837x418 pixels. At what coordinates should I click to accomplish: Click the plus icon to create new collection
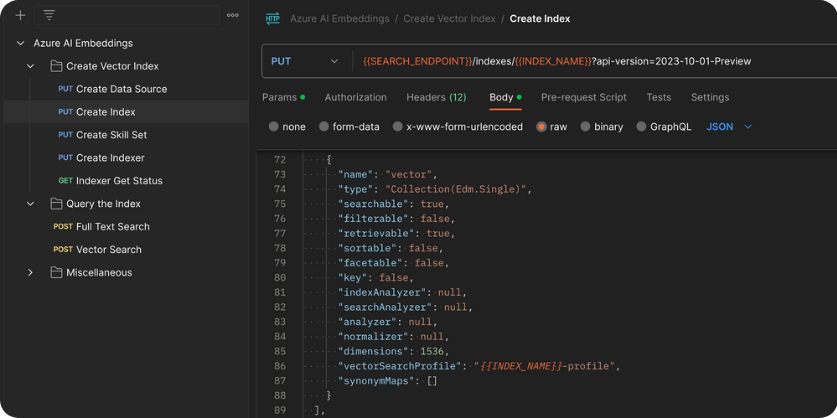click(x=20, y=15)
